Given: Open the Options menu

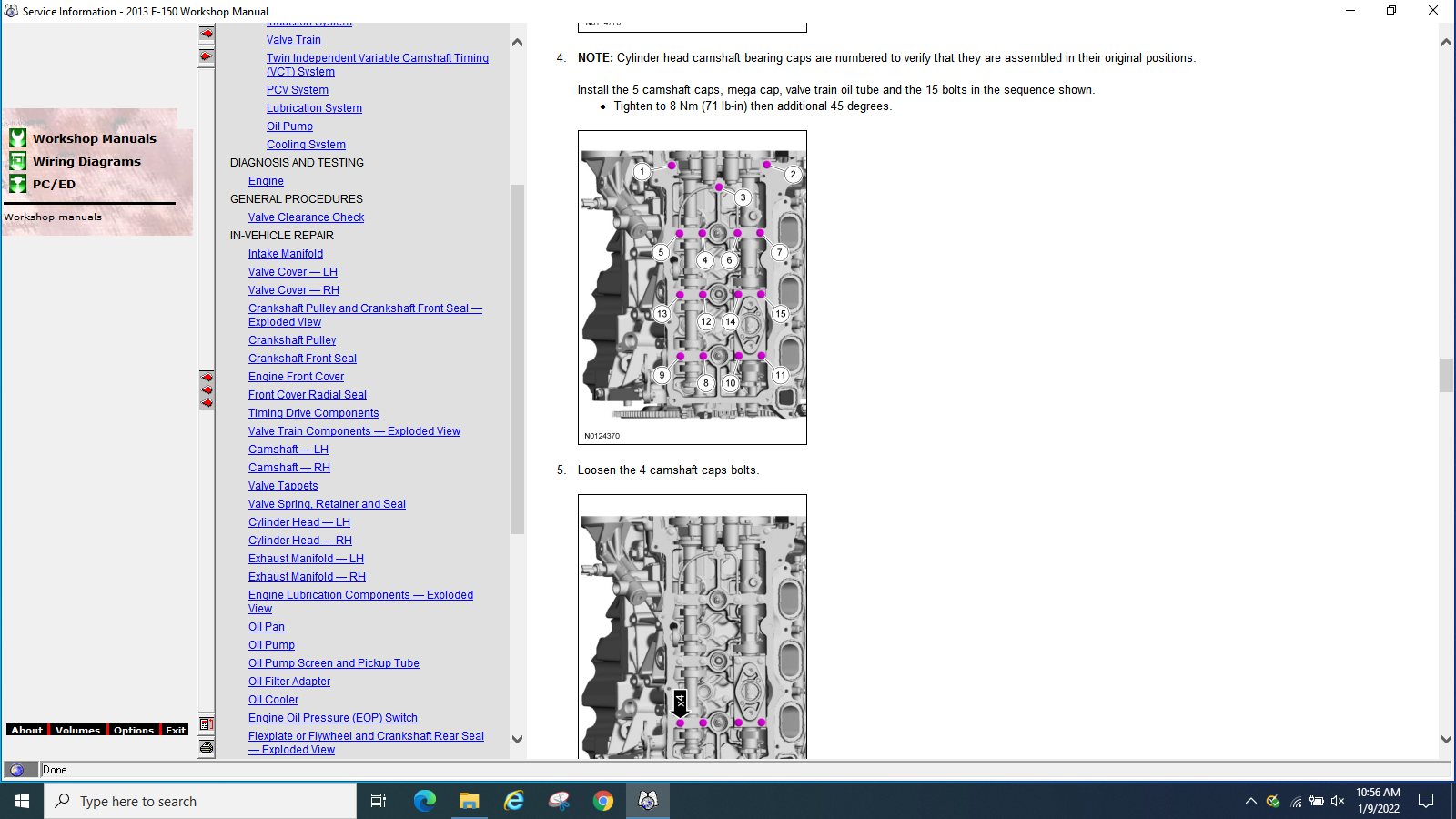Looking at the screenshot, I should click(x=134, y=730).
